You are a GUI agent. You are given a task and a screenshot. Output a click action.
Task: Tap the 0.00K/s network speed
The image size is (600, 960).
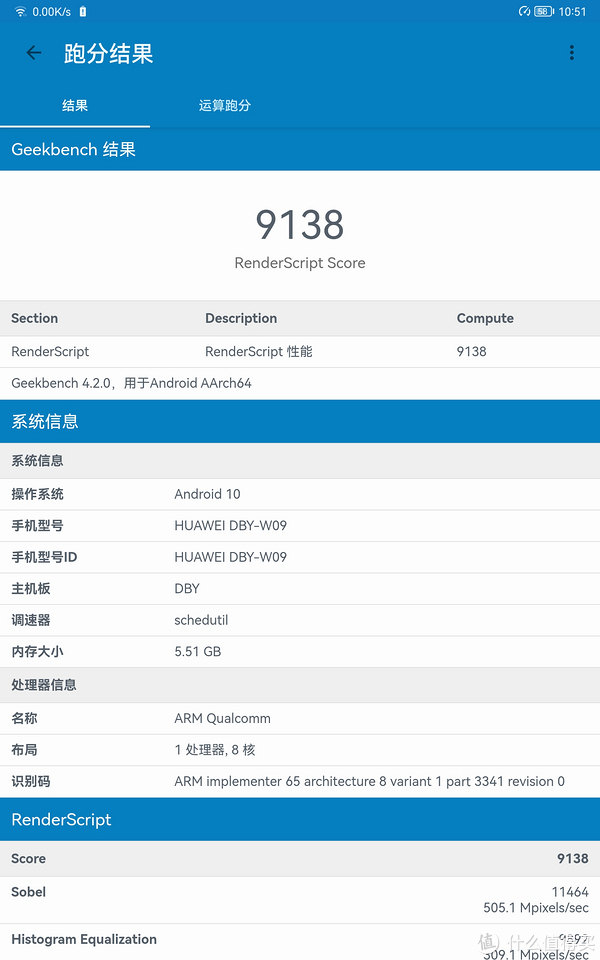(51, 12)
